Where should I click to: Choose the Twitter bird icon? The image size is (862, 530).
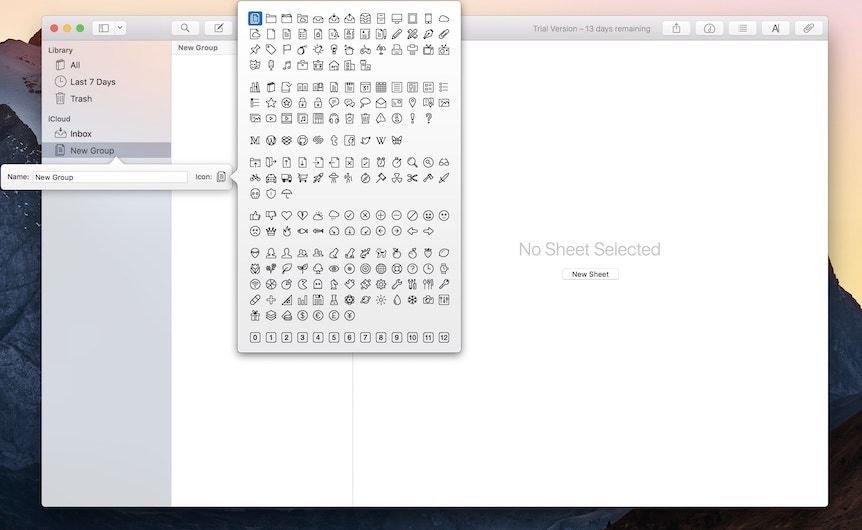[366, 140]
